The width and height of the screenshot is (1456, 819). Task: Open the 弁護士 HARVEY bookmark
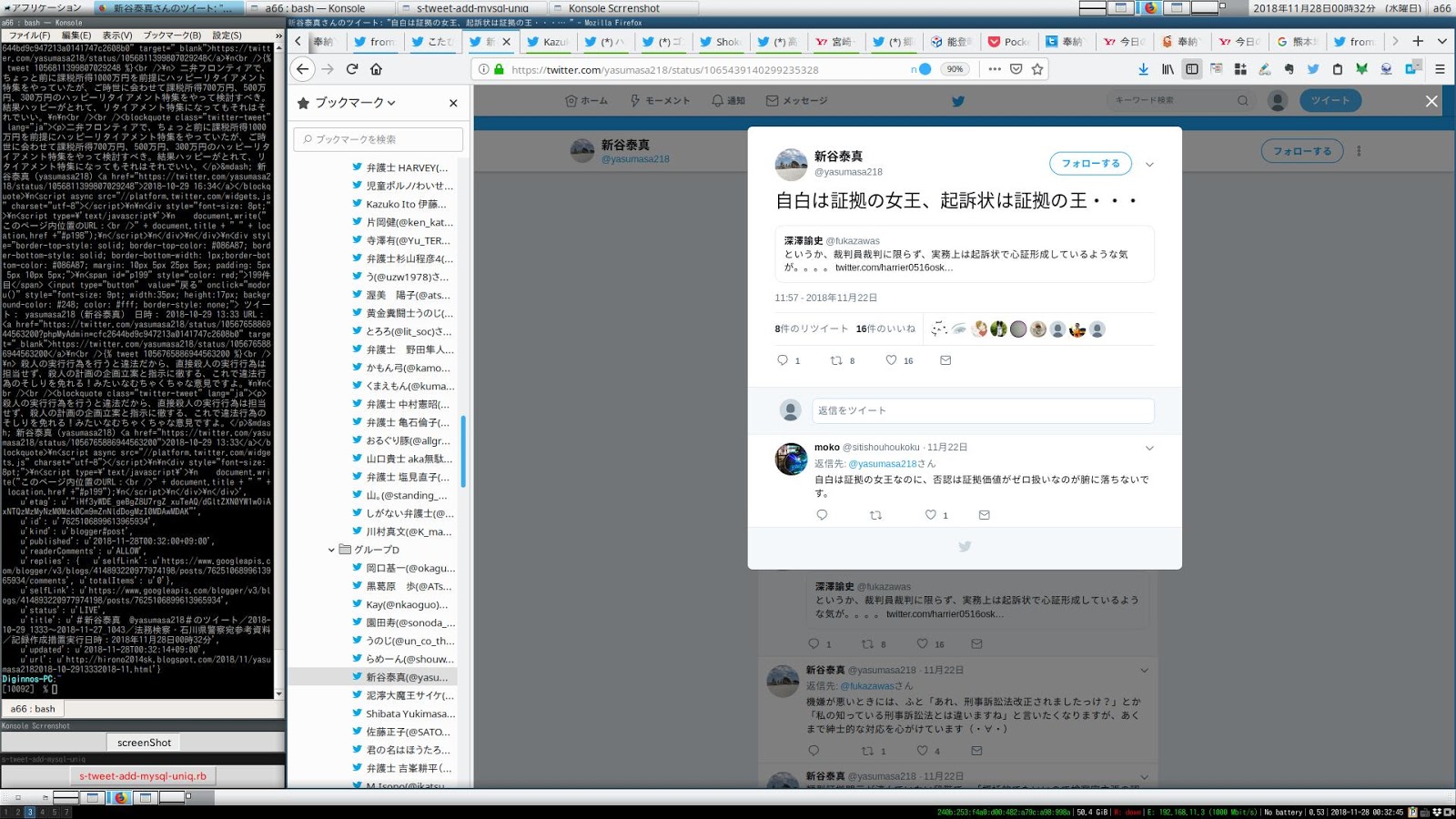[407, 167]
